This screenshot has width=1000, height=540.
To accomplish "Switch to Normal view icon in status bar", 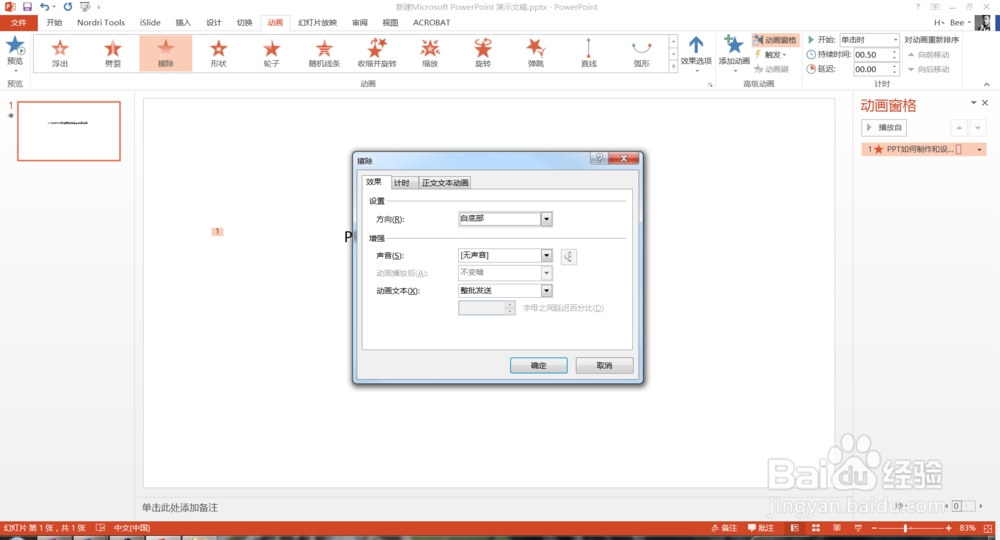I will coord(795,528).
